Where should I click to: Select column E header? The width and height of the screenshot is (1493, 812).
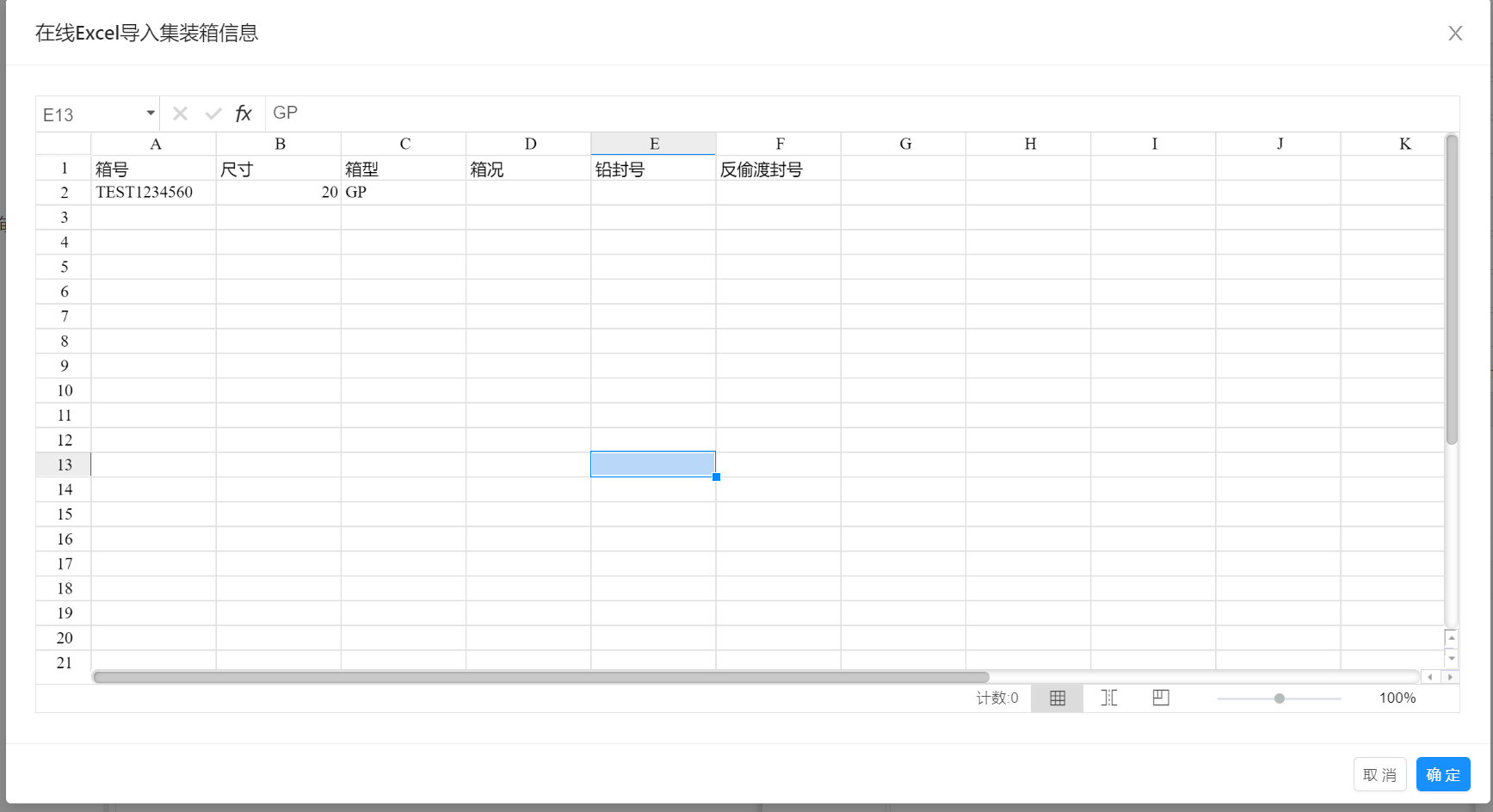pos(653,144)
